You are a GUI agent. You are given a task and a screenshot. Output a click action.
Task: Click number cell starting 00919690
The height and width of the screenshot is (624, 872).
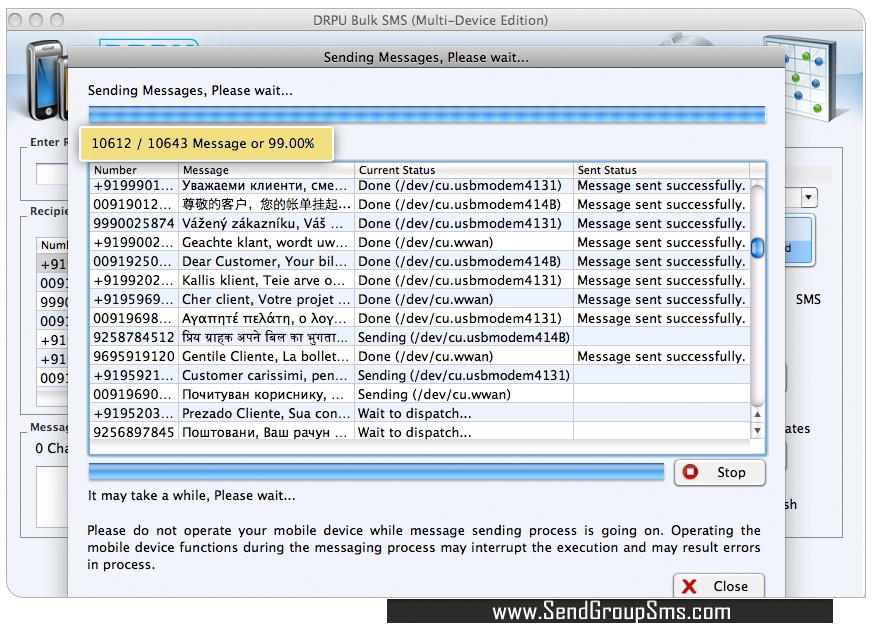point(134,394)
